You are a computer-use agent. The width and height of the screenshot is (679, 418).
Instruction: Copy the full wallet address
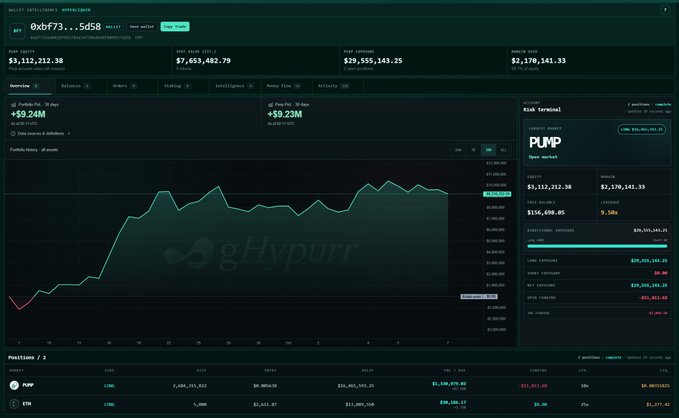coord(139,38)
